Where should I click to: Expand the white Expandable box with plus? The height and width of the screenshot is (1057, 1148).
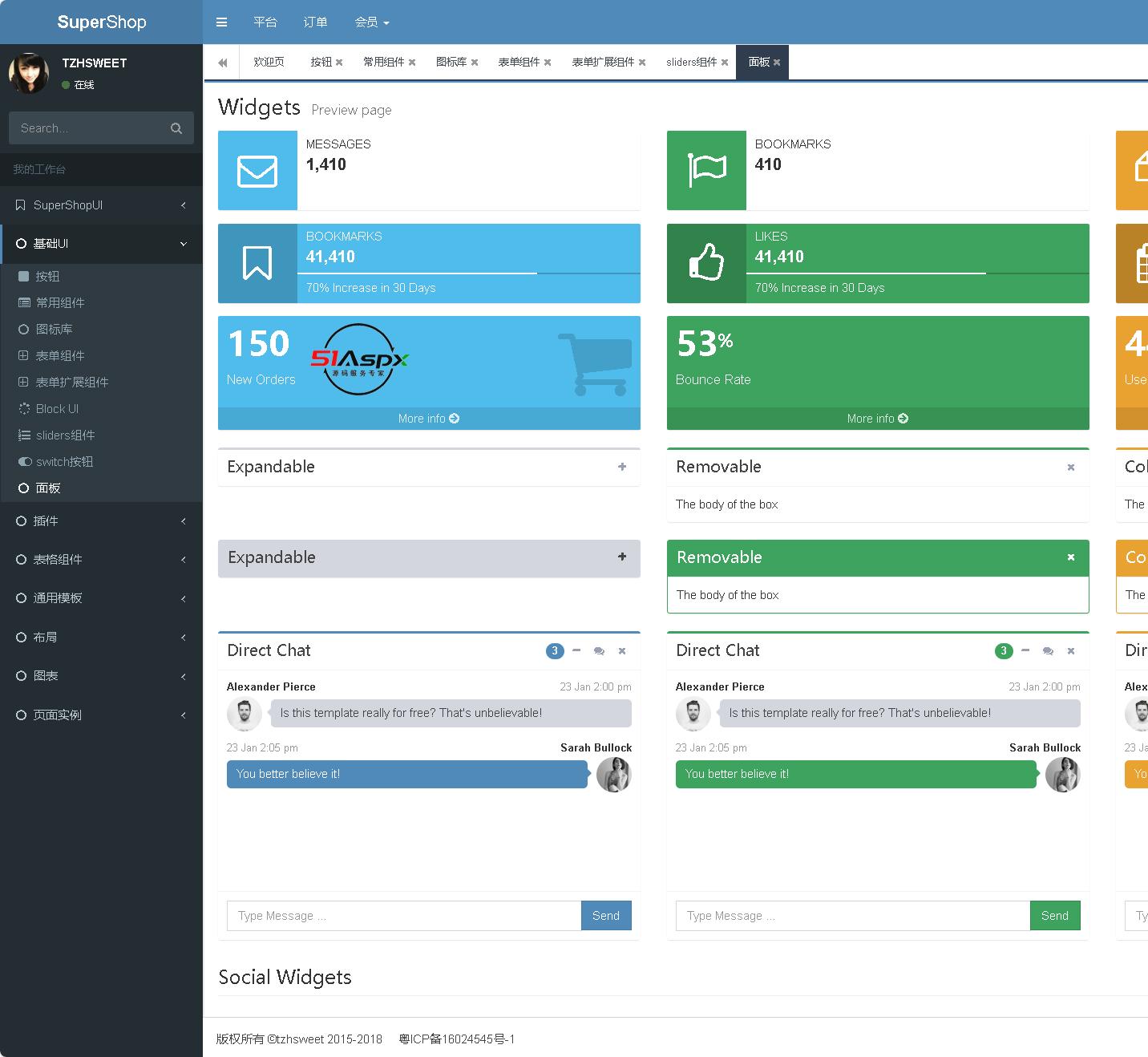pos(622,467)
